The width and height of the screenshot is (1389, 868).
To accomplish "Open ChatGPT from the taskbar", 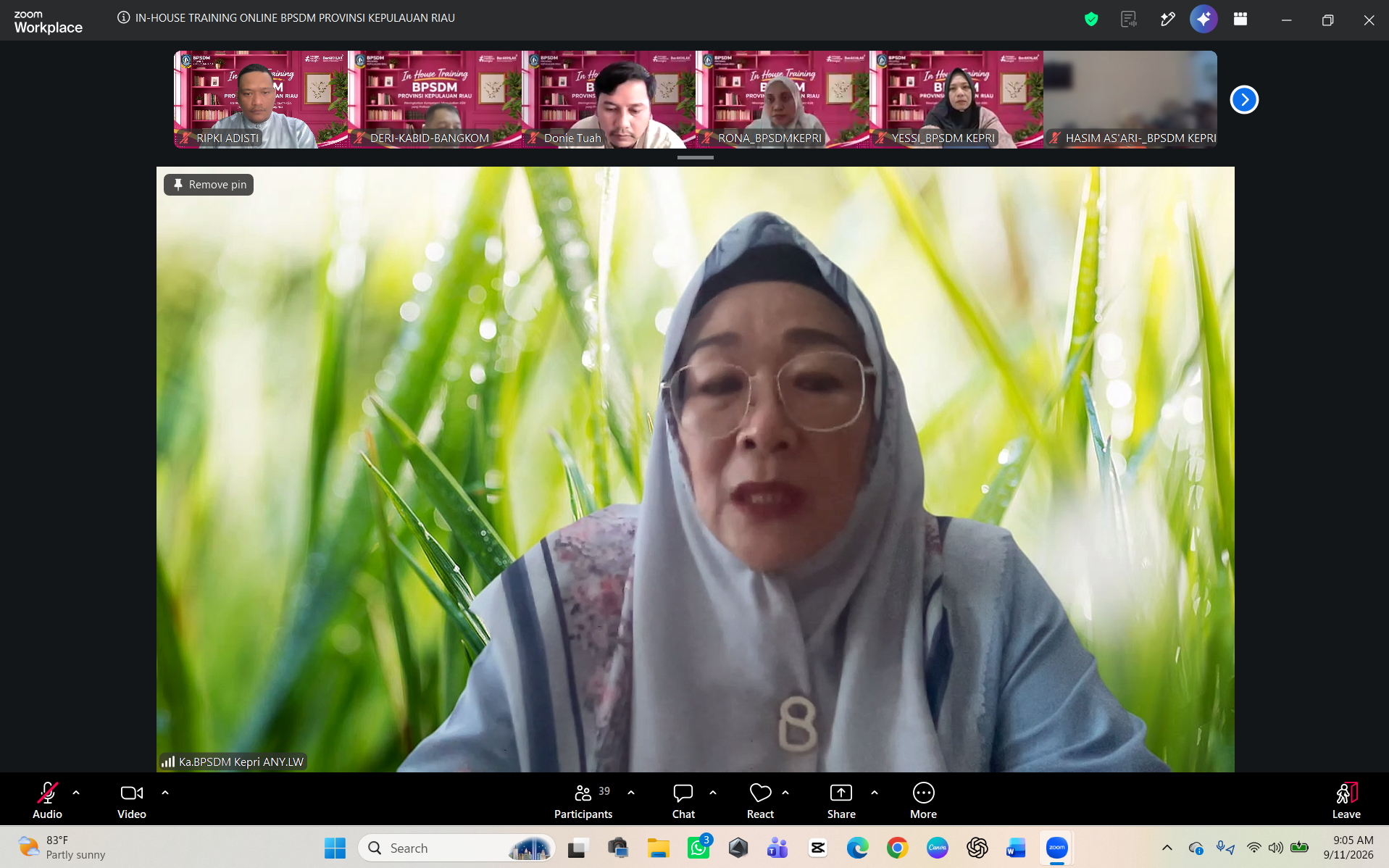I will click(x=977, y=848).
